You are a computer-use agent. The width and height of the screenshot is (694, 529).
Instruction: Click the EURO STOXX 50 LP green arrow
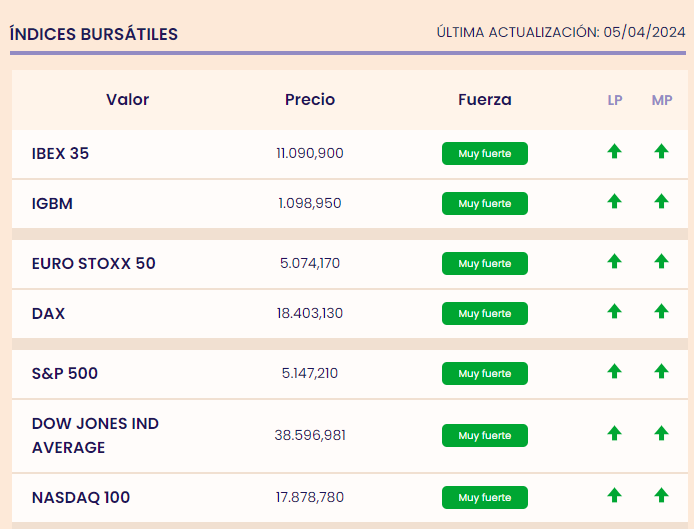tap(614, 262)
